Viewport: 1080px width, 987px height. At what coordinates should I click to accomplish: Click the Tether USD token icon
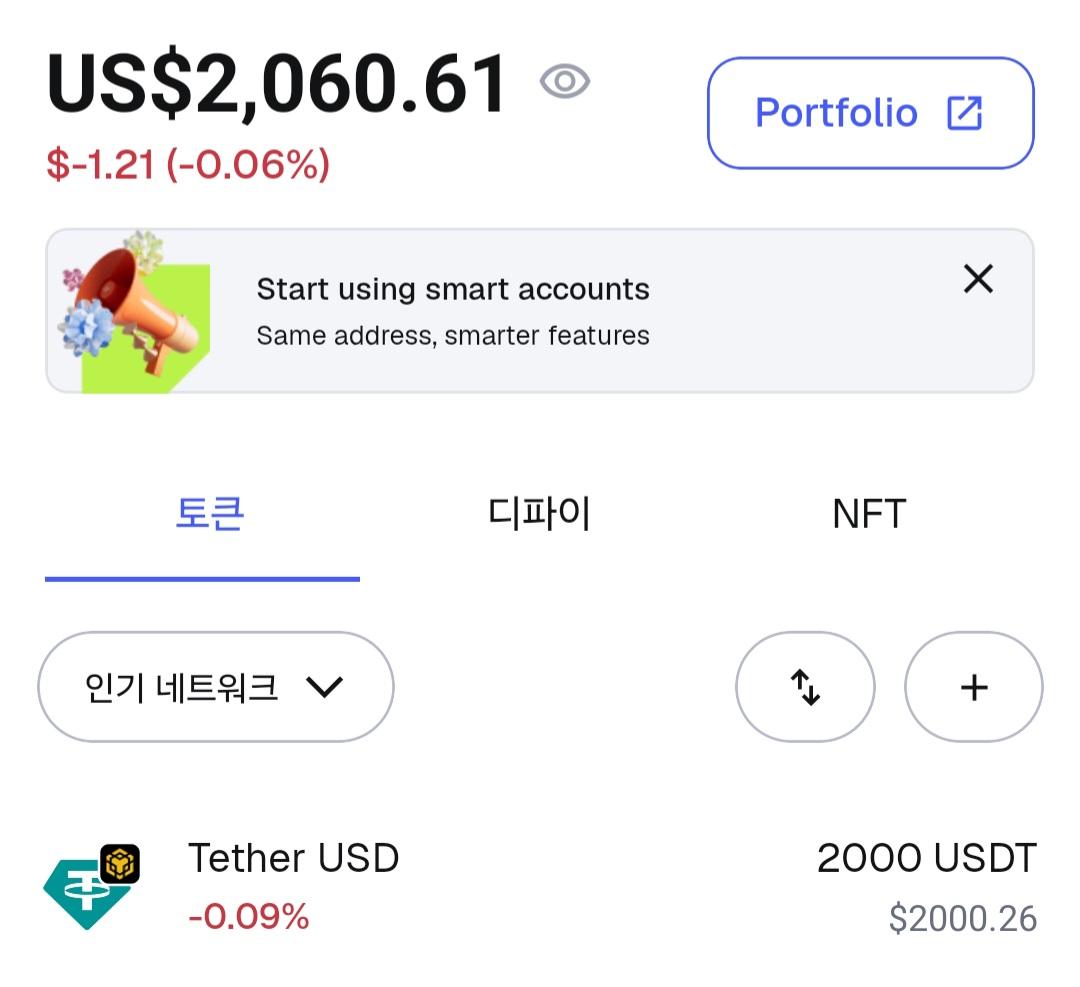pos(86,891)
